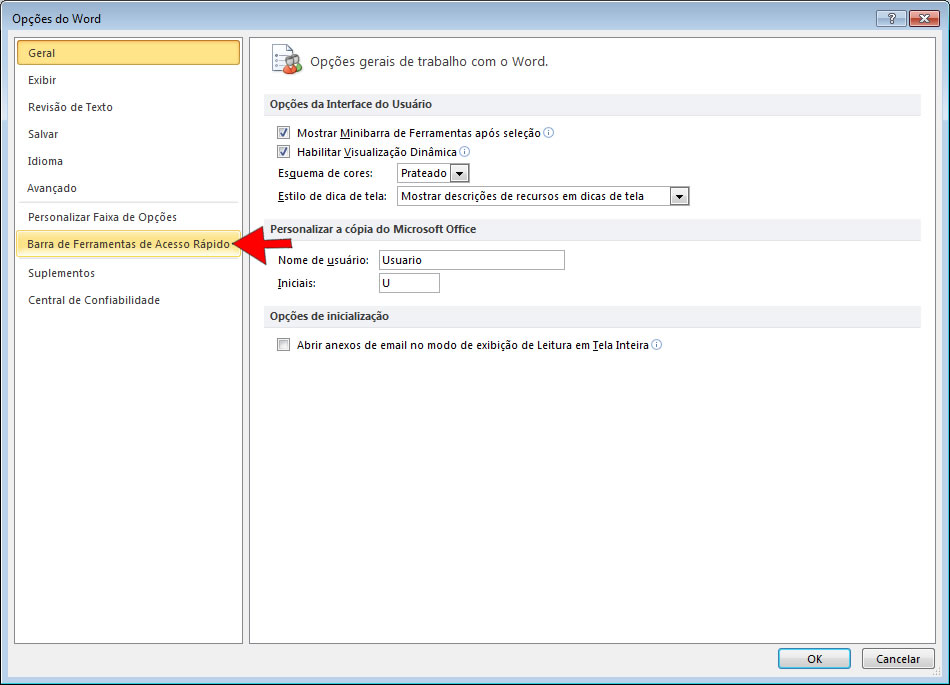Open Personalizar Faixa de Opções
950x685 pixels.
pos(128,217)
